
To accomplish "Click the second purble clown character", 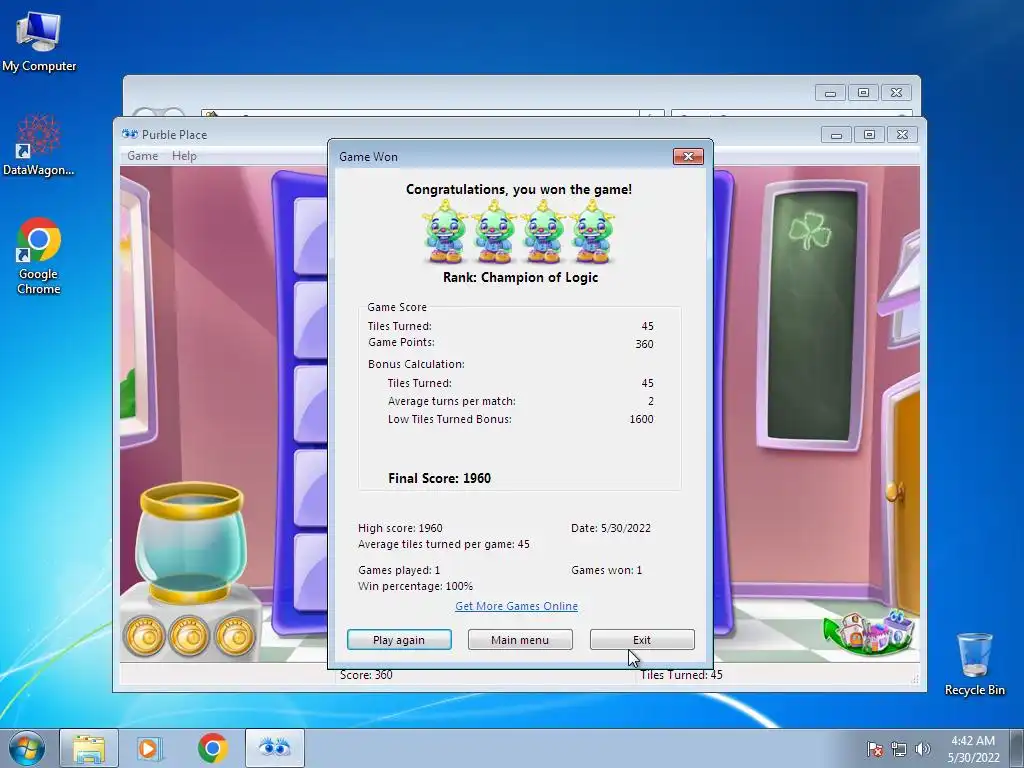I will pyautogui.click(x=494, y=232).
